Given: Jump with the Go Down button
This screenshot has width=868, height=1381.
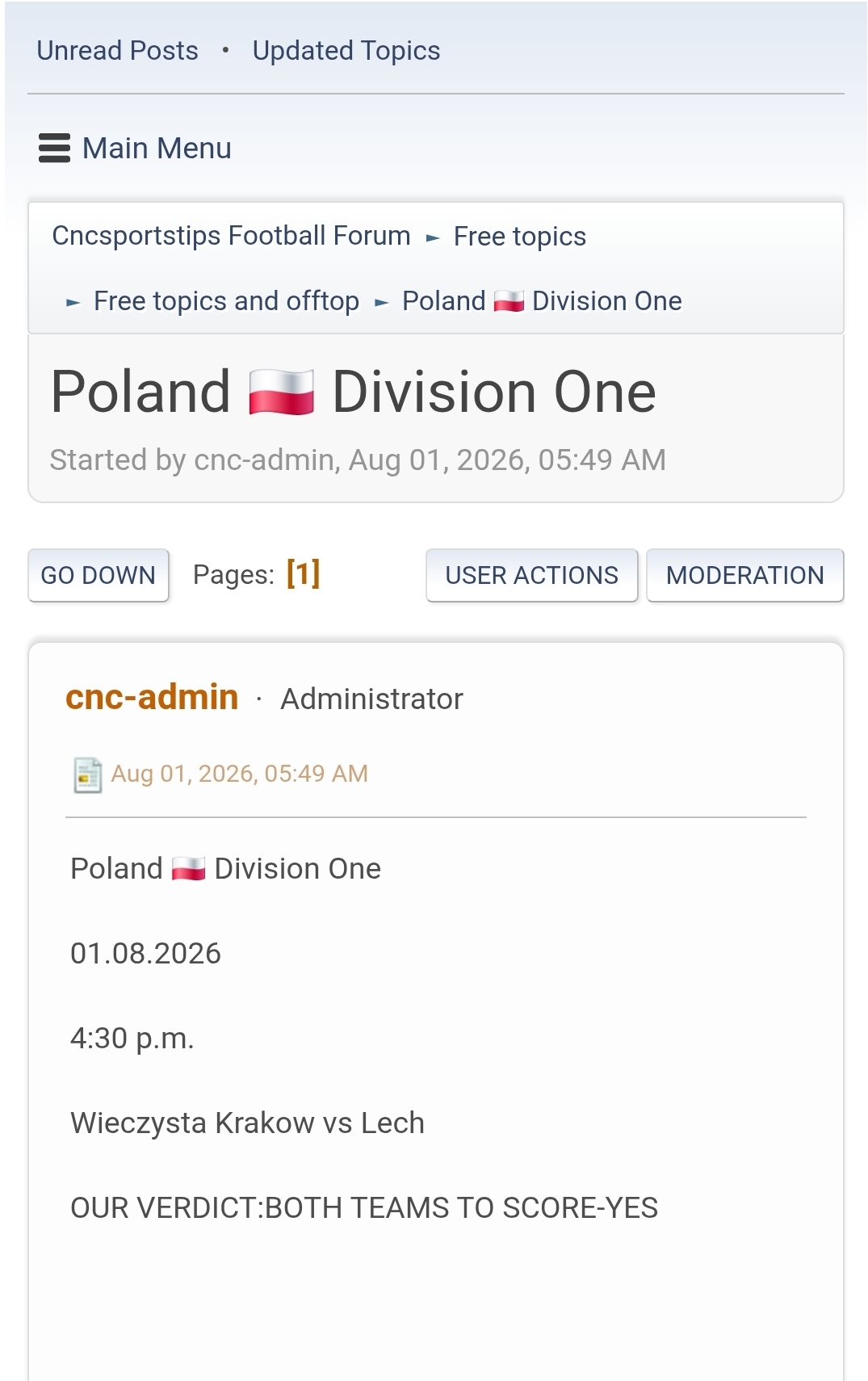Looking at the screenshot, I should (99, 575).
